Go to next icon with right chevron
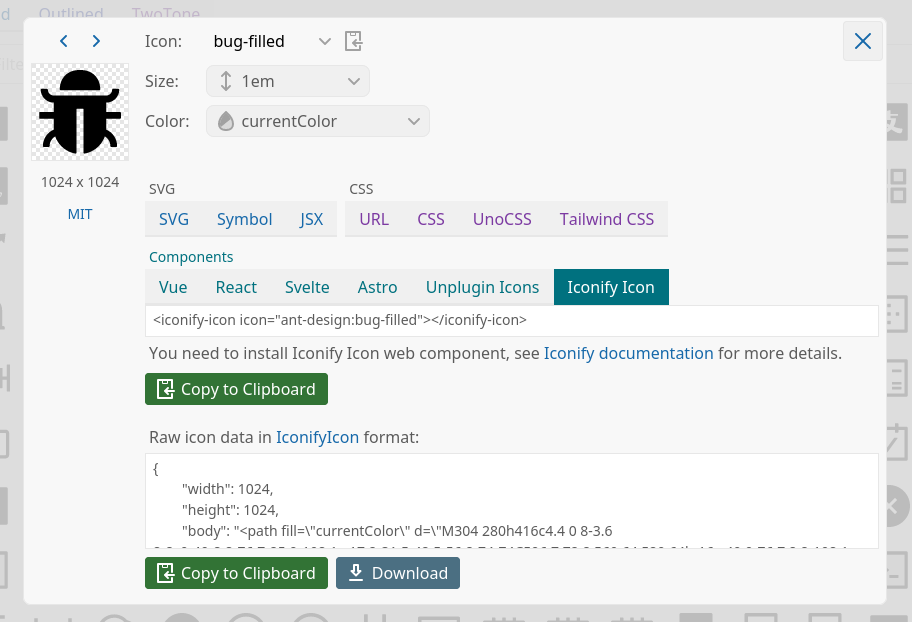 [x=96, y=41]
